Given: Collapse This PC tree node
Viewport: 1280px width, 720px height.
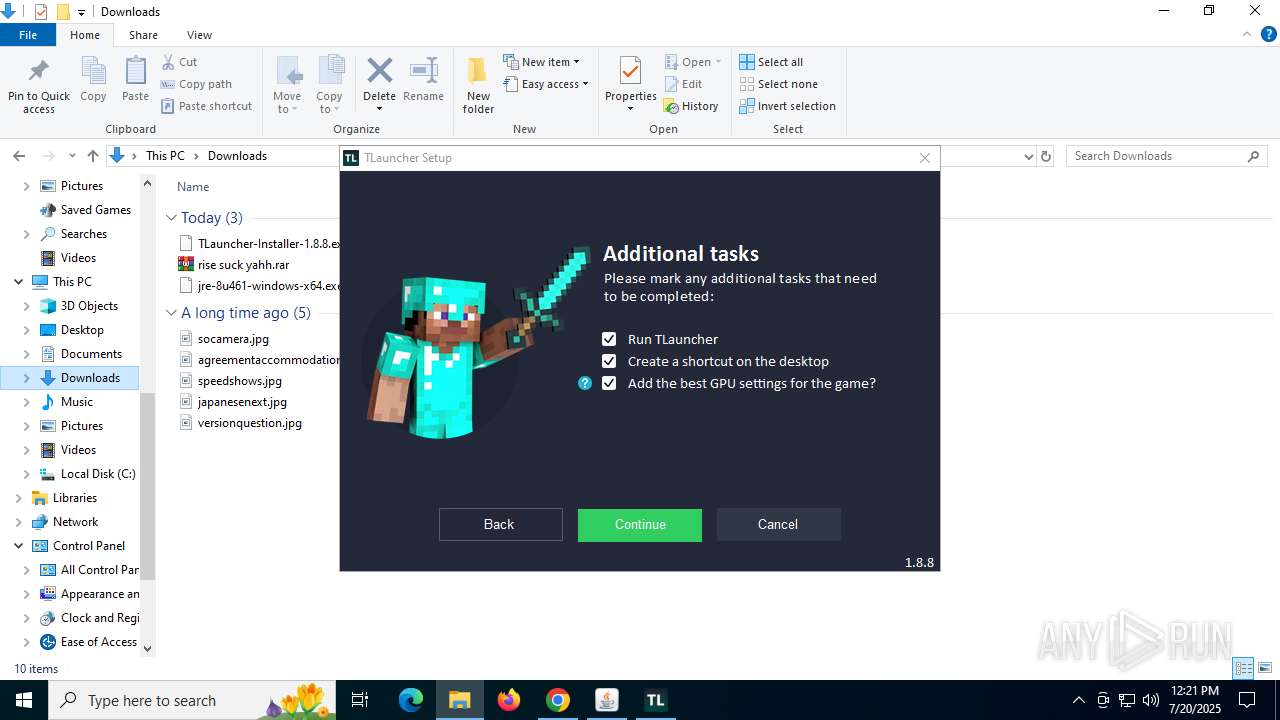Looking at the screenshot, I should [18, 282].
